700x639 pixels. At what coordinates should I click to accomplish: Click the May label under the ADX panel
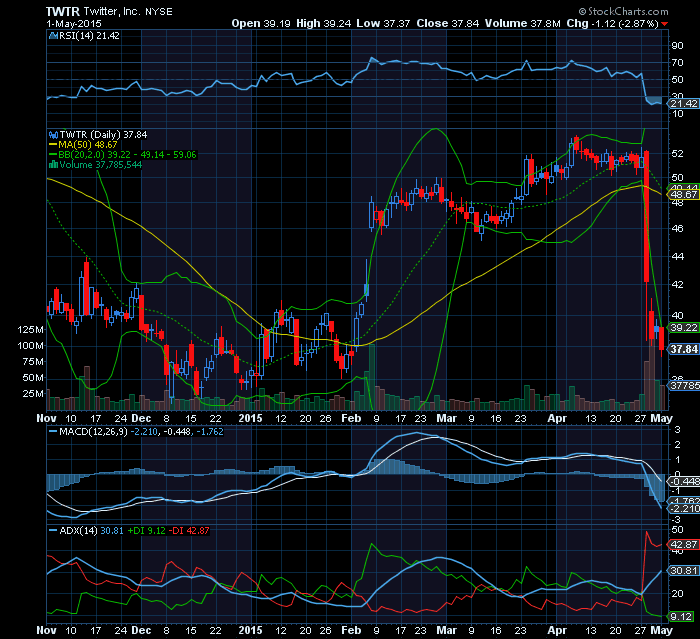tap(661, 630)
